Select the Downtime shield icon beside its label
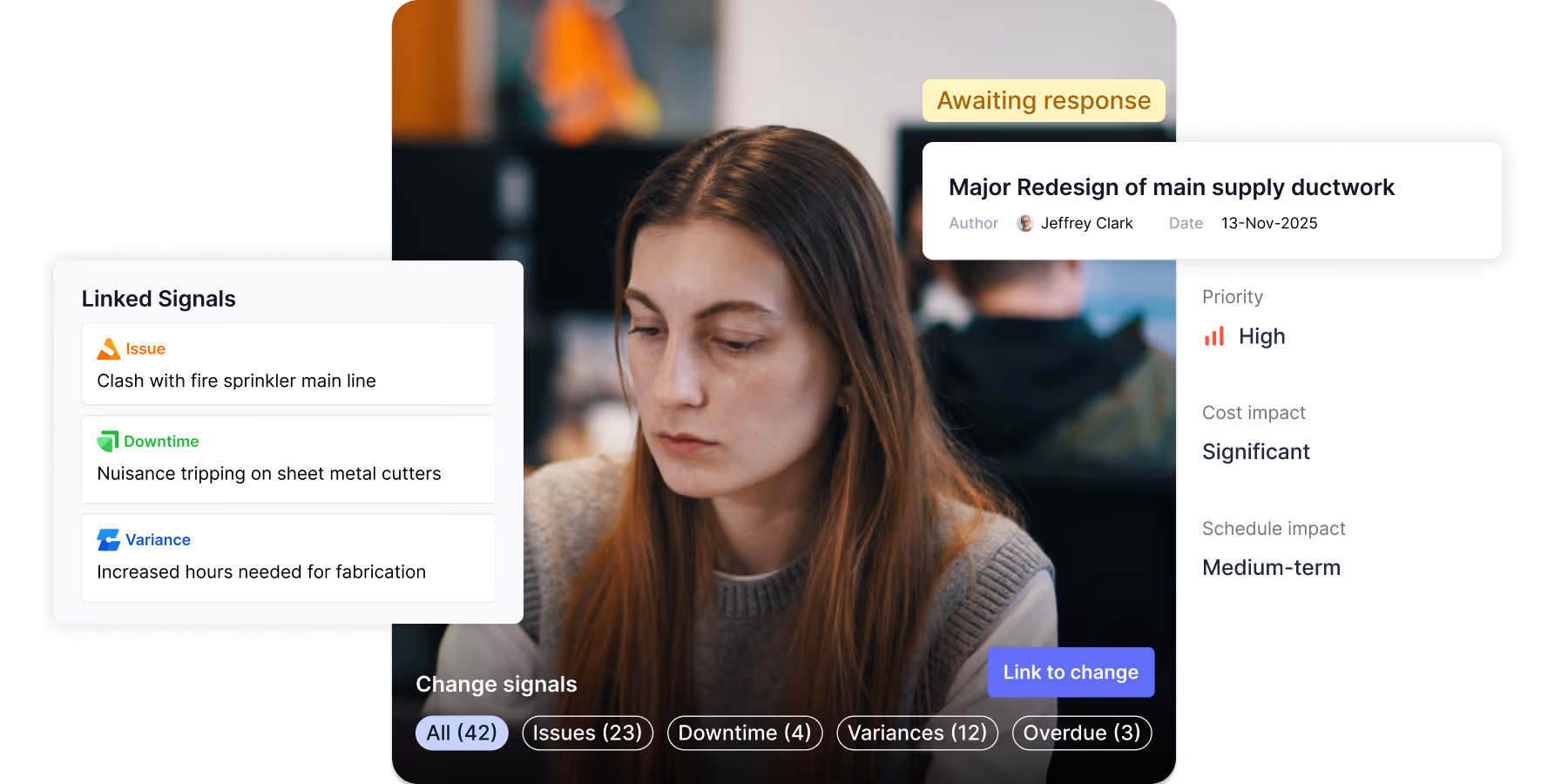The height and width of the screenshot is (784, 1568). [106, 441]
